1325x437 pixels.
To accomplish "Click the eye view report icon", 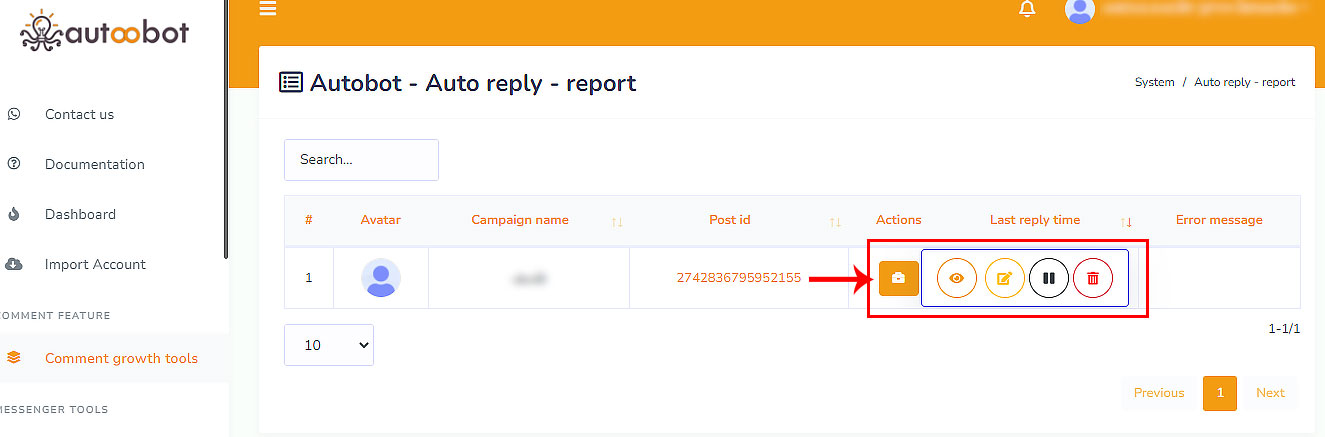I will tap(956, 278).
